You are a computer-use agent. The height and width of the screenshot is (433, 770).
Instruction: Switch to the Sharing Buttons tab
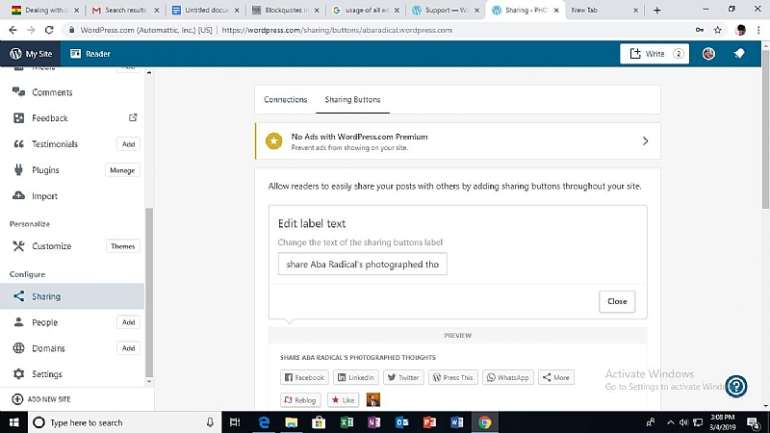point(353,100)
